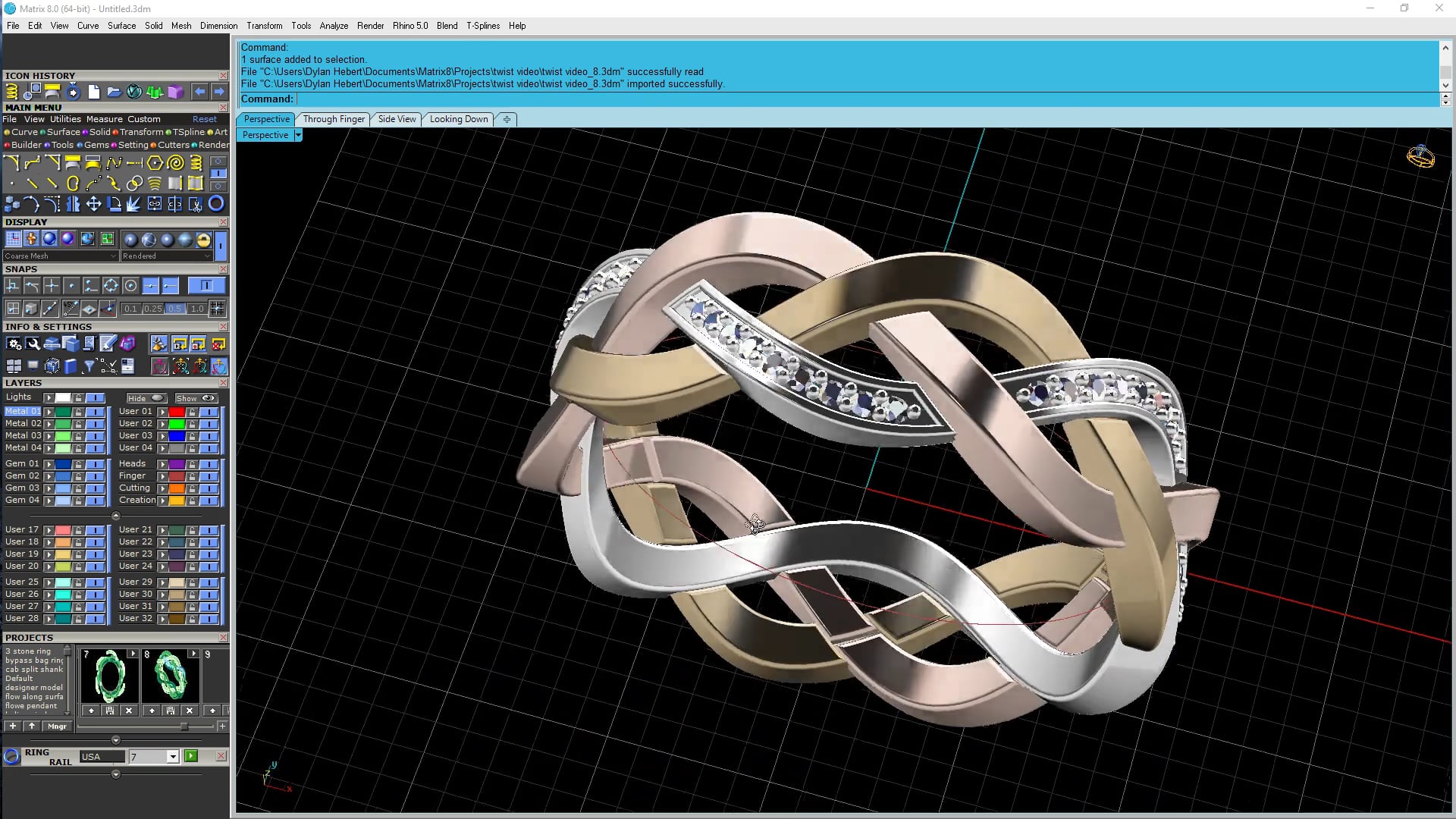Select the move arrows transform icon
The height and width of the screenshot is (819, 1456).
click(93, 204)
